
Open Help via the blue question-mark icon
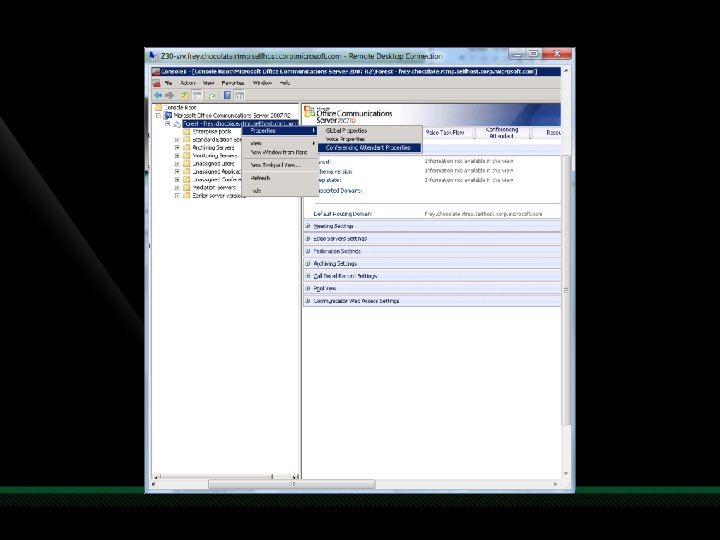(x=227, y=95)
